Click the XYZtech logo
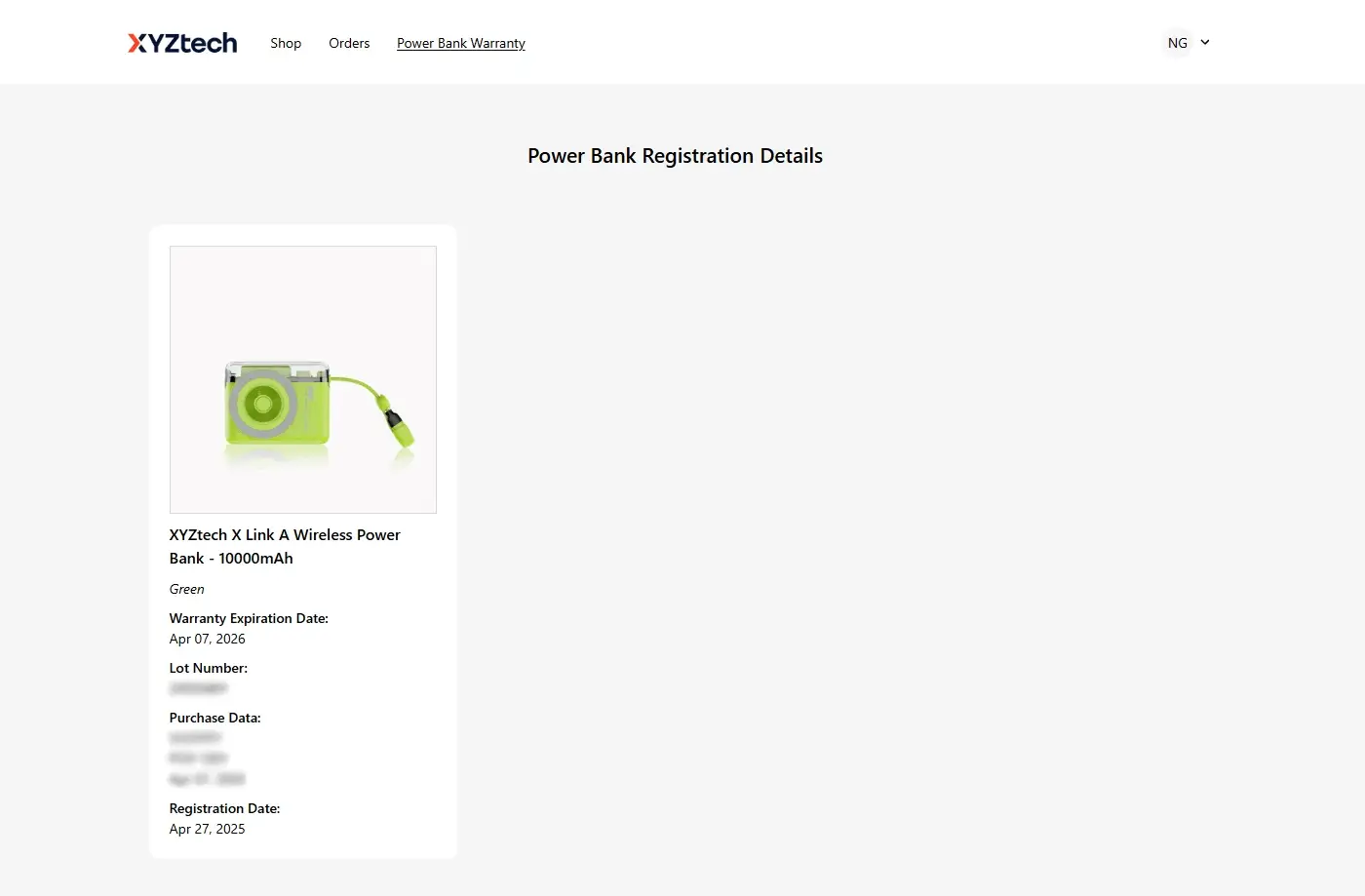This screenshot has width=1365, height=896. [x=181, y=42]
